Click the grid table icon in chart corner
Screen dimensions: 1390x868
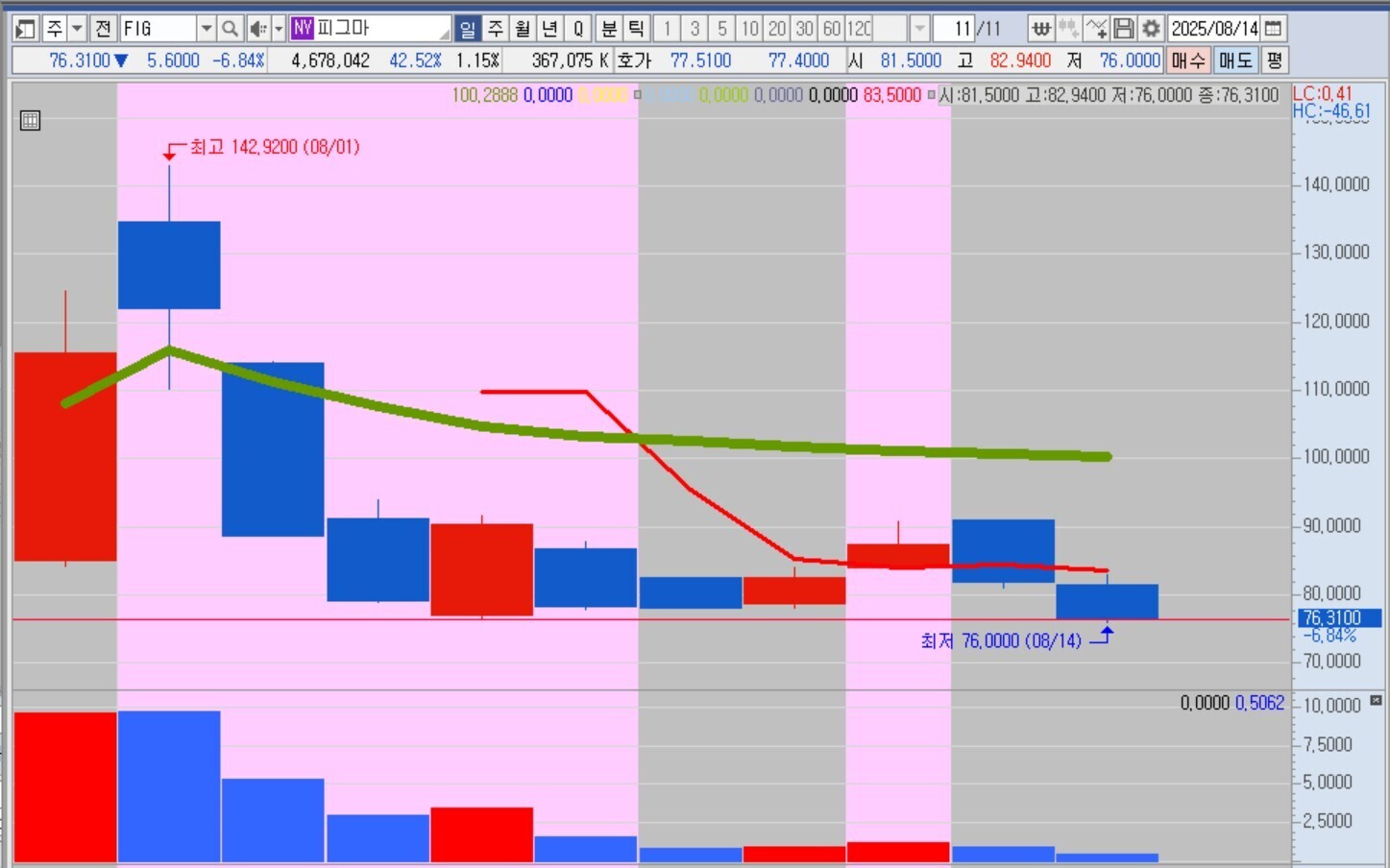tap(30, 120)
